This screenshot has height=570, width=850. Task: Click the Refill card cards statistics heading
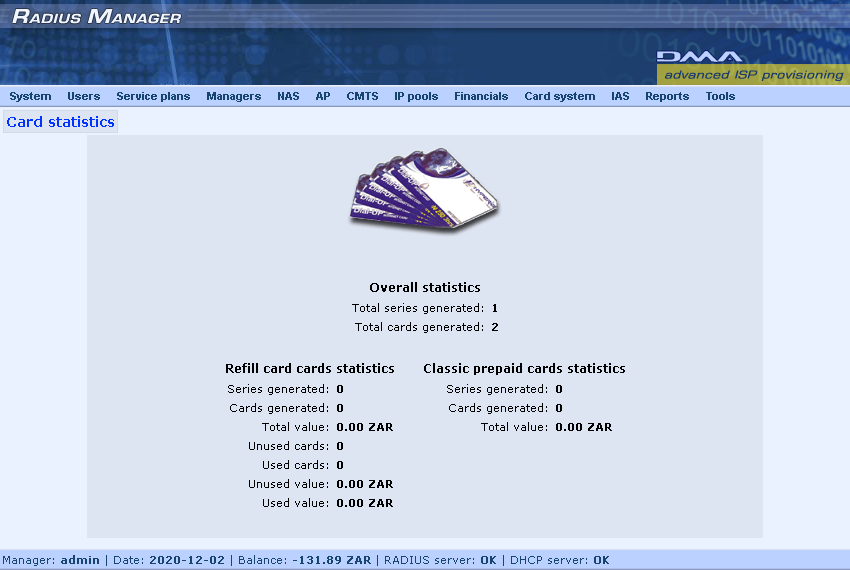coord(310,369)
